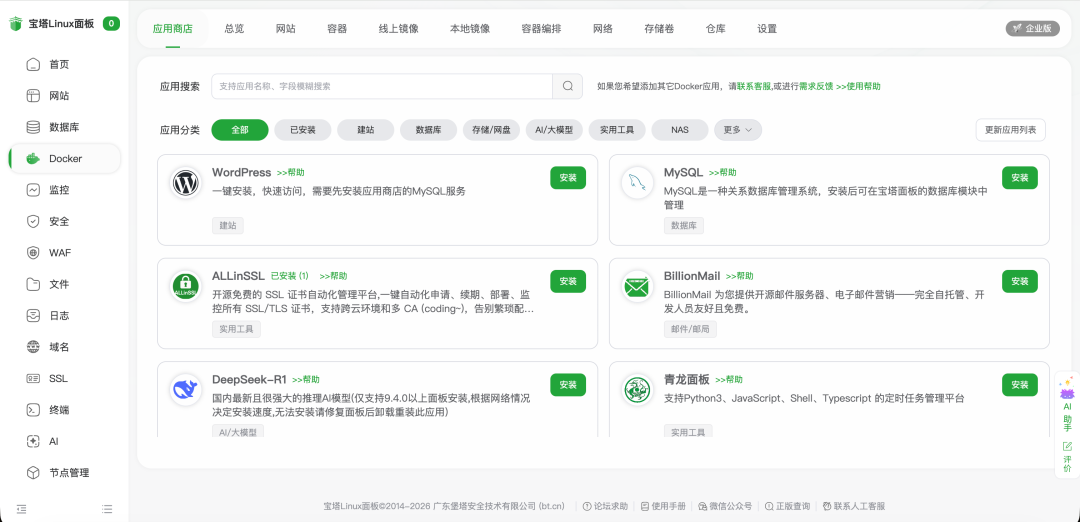Open the 监控 monitoring icon
This screenshot has width=1080, height=522.
[33, 190]
